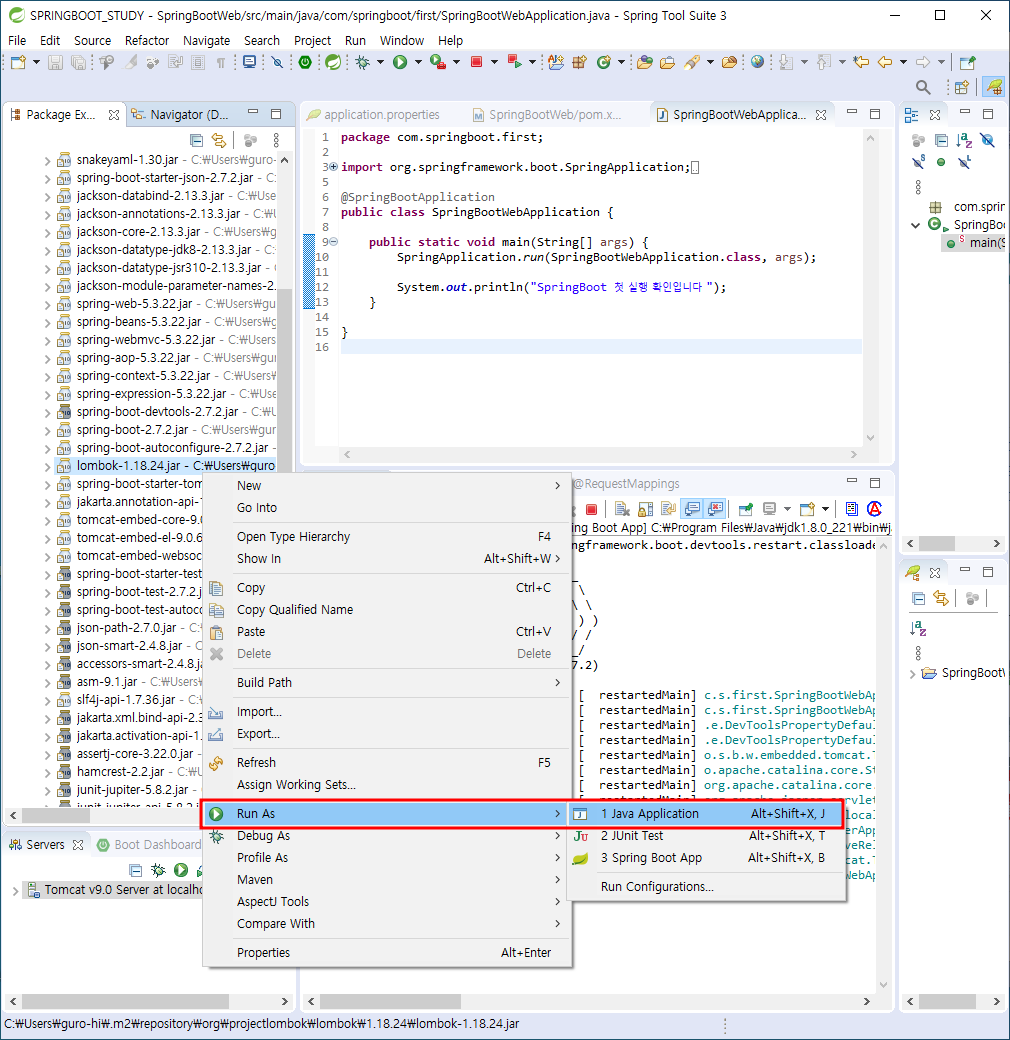Switch to Navigator view tab
Image resolution: width=1010 pixels, height=1040 pixels.
[181, 115]
